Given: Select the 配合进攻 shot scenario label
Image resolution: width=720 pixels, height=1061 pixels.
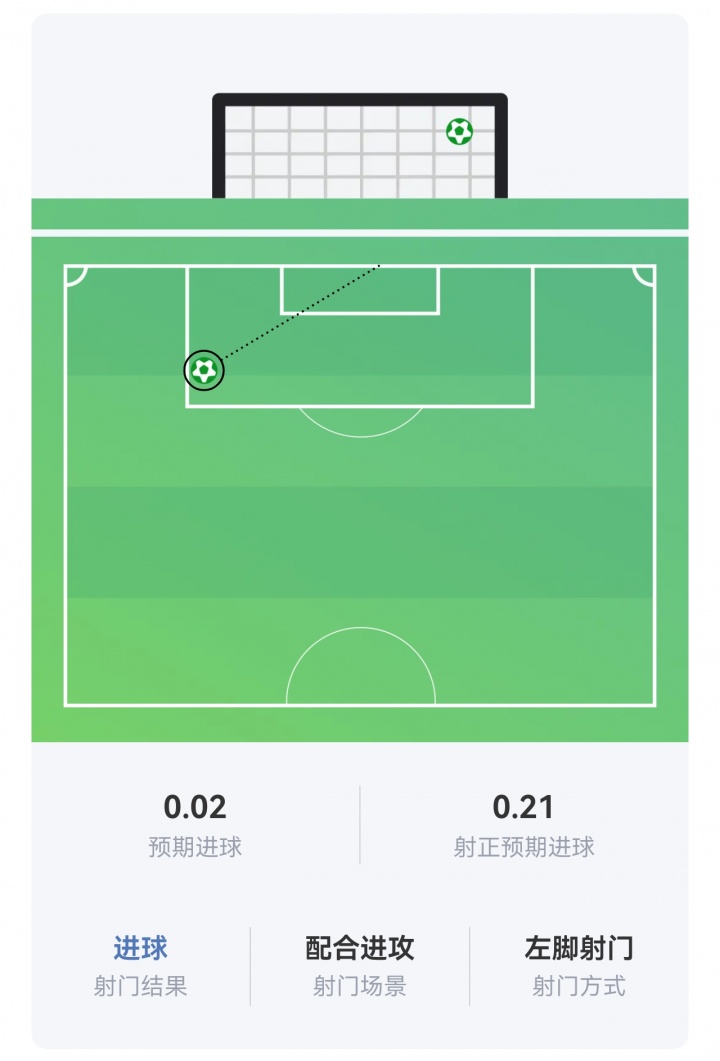Looking at the screenshot, I should [359, 948].
